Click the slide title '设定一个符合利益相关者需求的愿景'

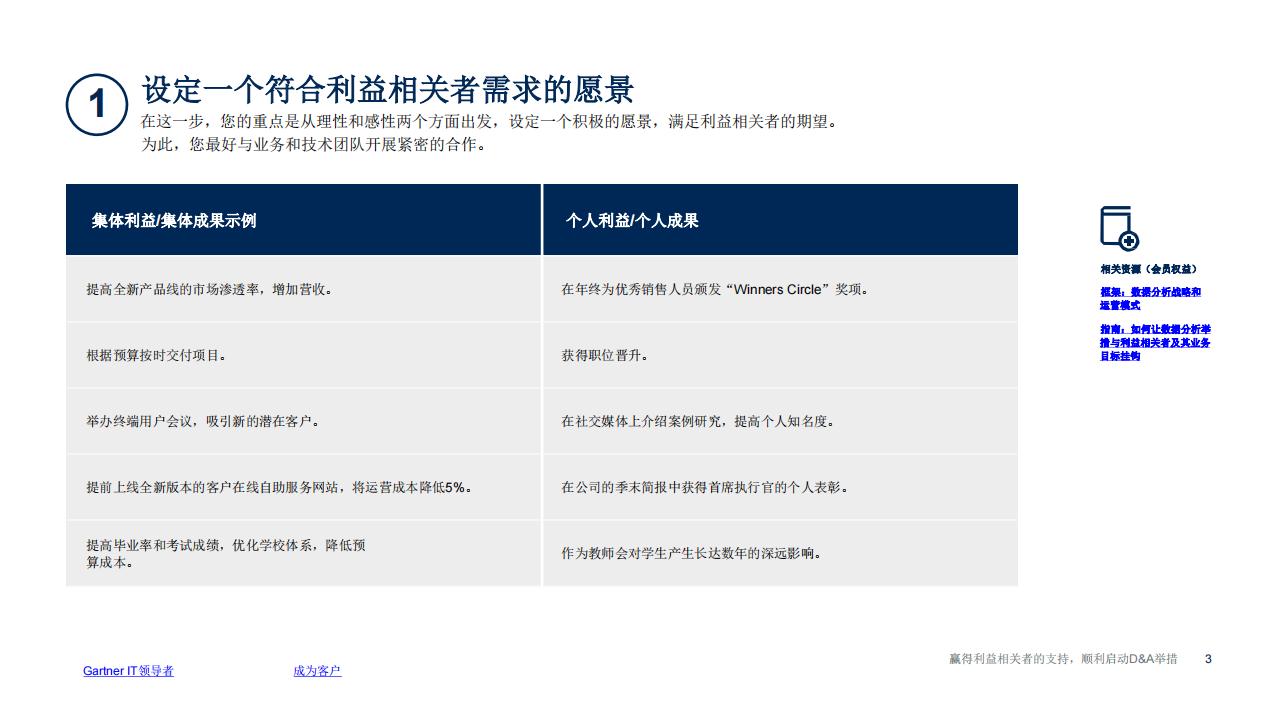tap(388, 90)
